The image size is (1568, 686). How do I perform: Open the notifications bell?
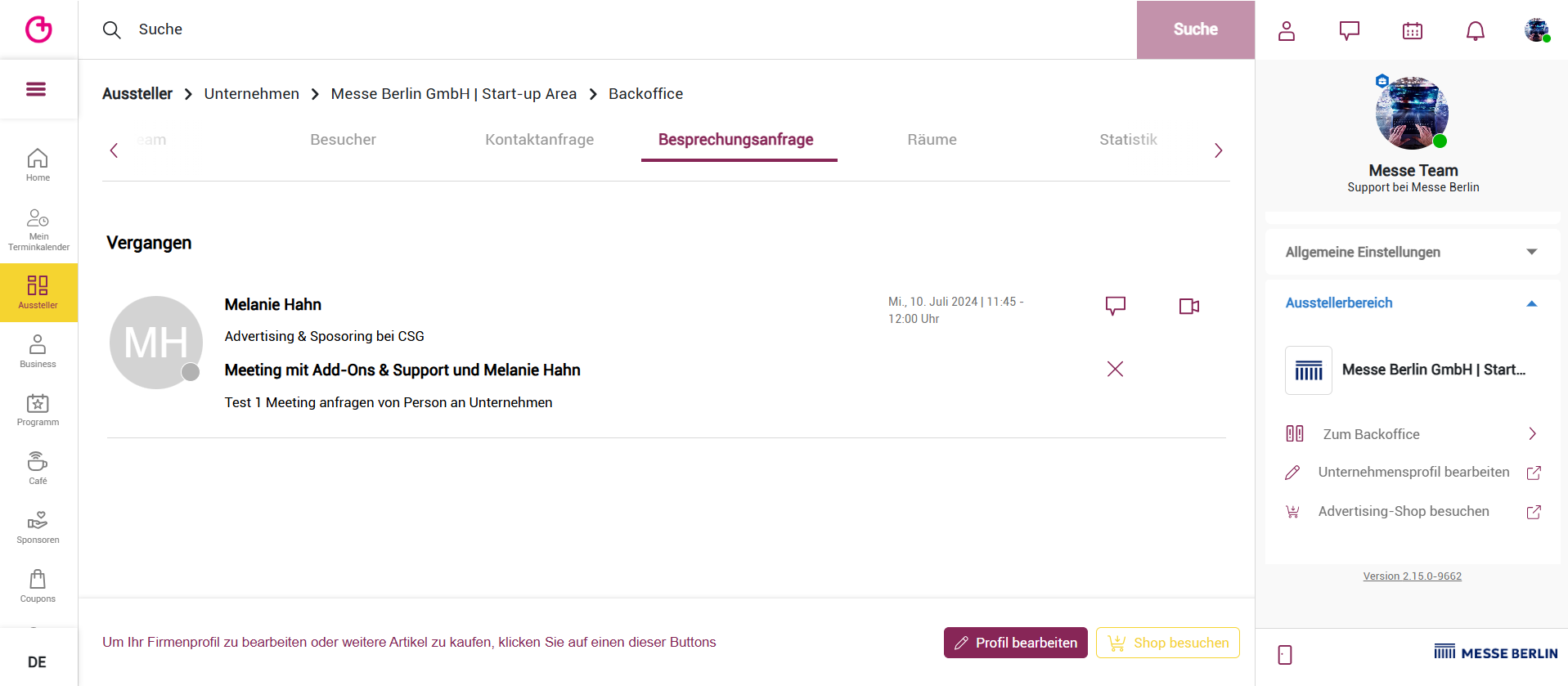point(1476,31)
